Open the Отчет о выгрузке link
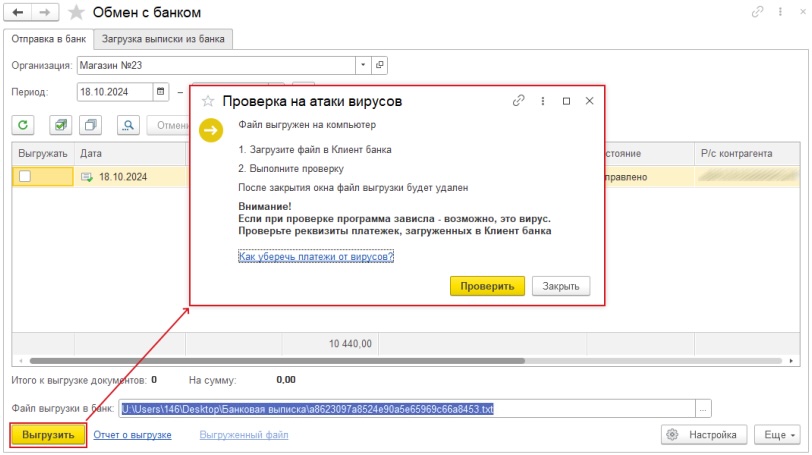812x455 pixels. (132, 435)
